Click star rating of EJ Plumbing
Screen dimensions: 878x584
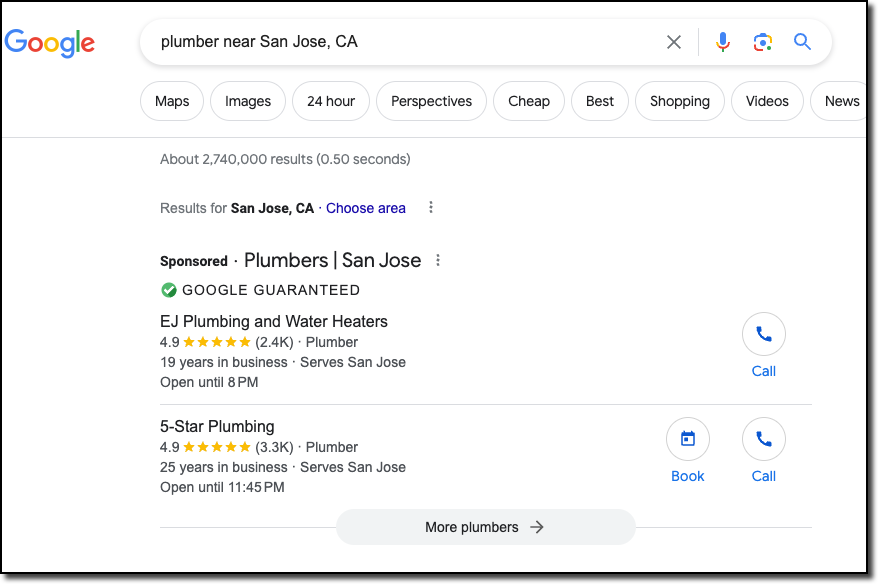click(x=217, y=342)
